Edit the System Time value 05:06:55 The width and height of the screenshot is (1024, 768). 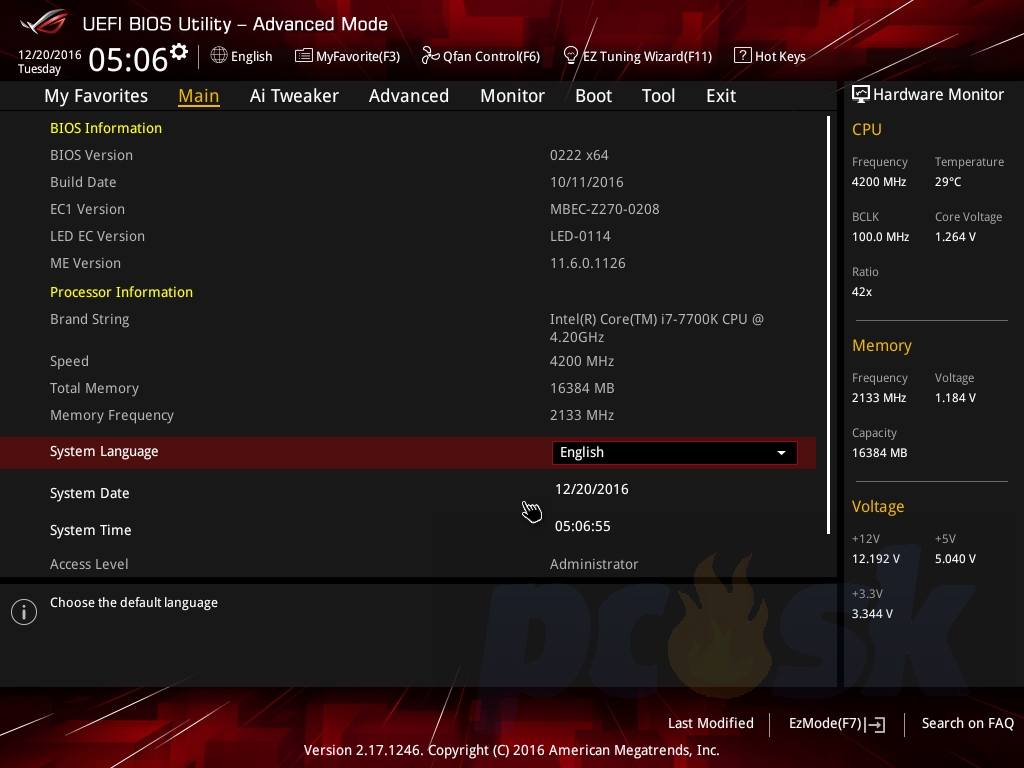583,526
